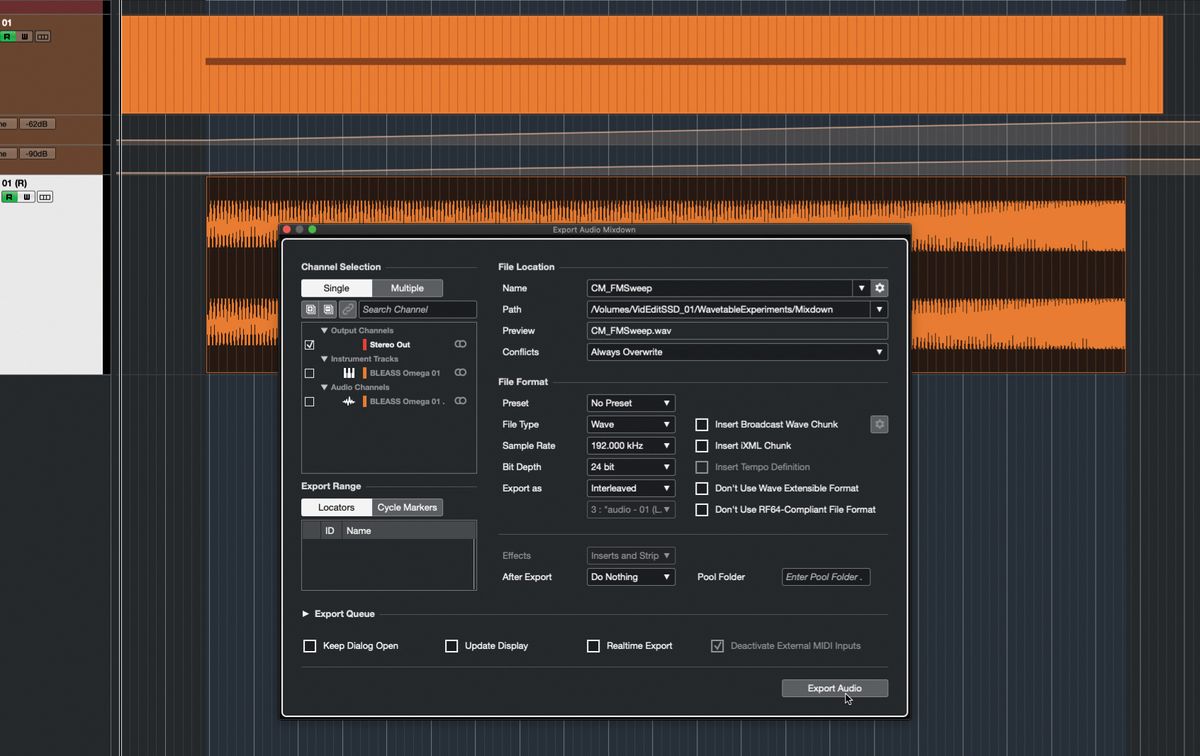The width and height of the screenshot is (1200, 756).
Task: Click the stereo link icon next to Stereo Out
Action: (x=461, y=344)
